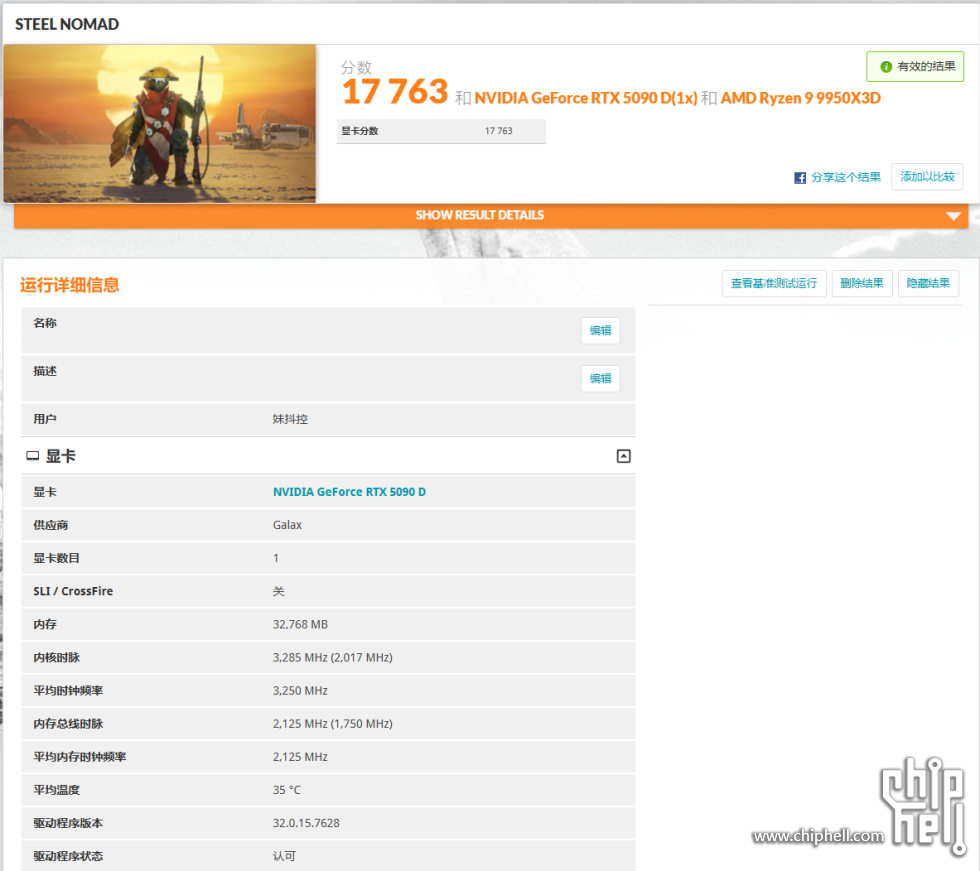980x871 pixels.
Task: Click the 有效的结果 badge
Action: (915, 66)
